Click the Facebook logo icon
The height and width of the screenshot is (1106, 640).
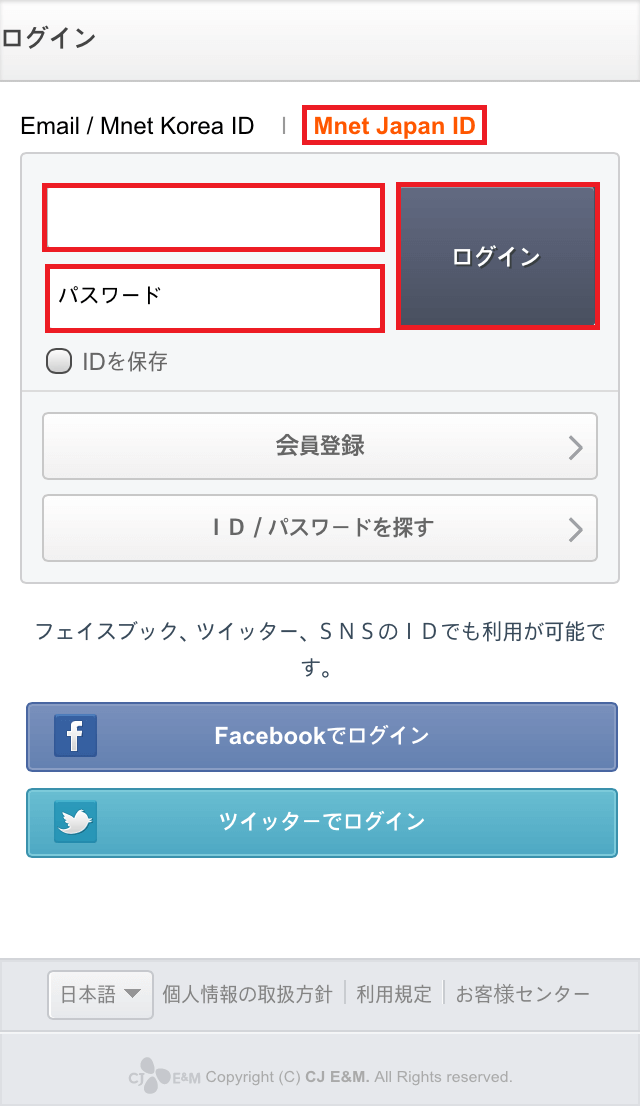pyautogui.click(x=75, y=736)
